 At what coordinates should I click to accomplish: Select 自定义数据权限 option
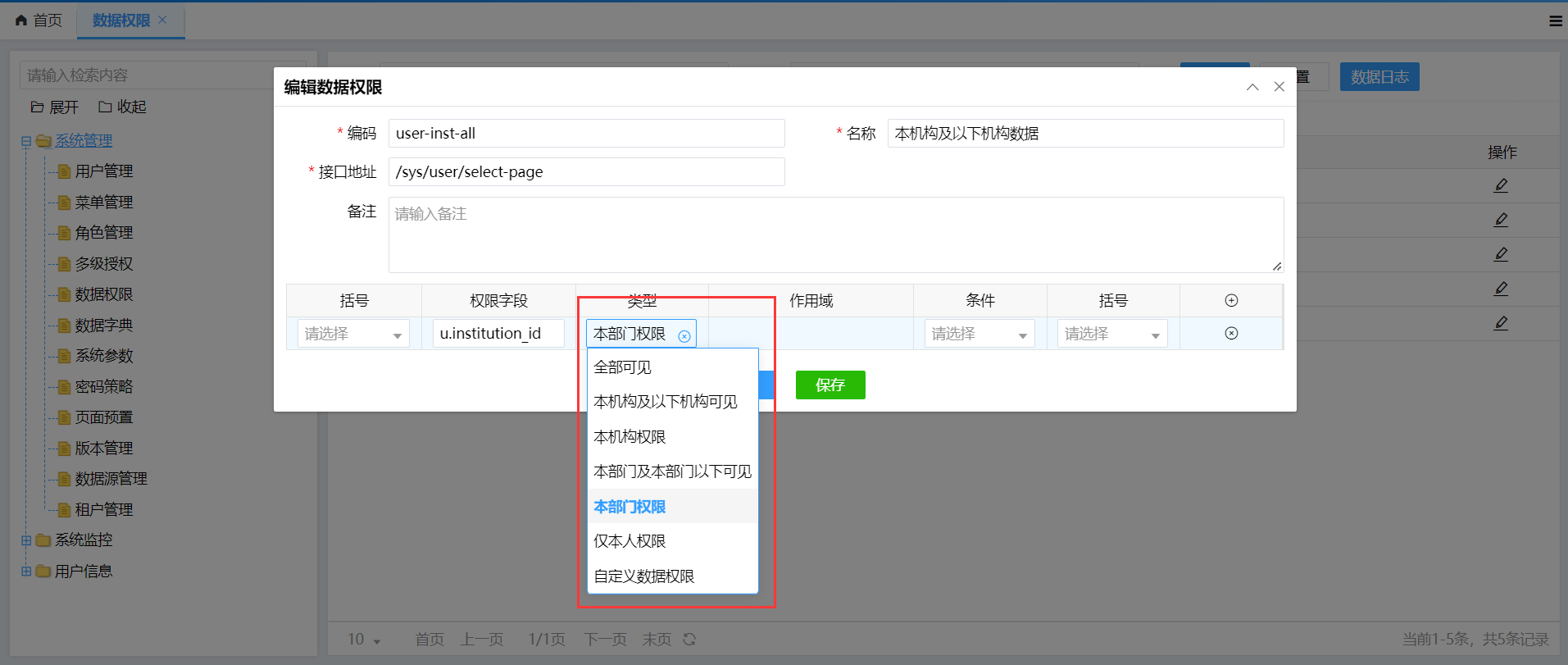[643, 576]
